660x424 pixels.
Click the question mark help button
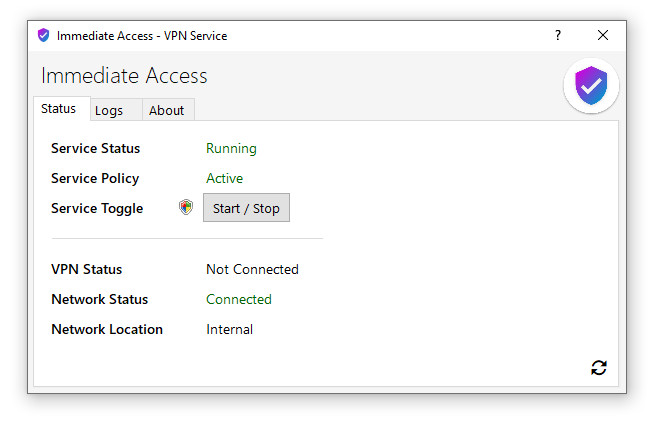pos(558,35)
